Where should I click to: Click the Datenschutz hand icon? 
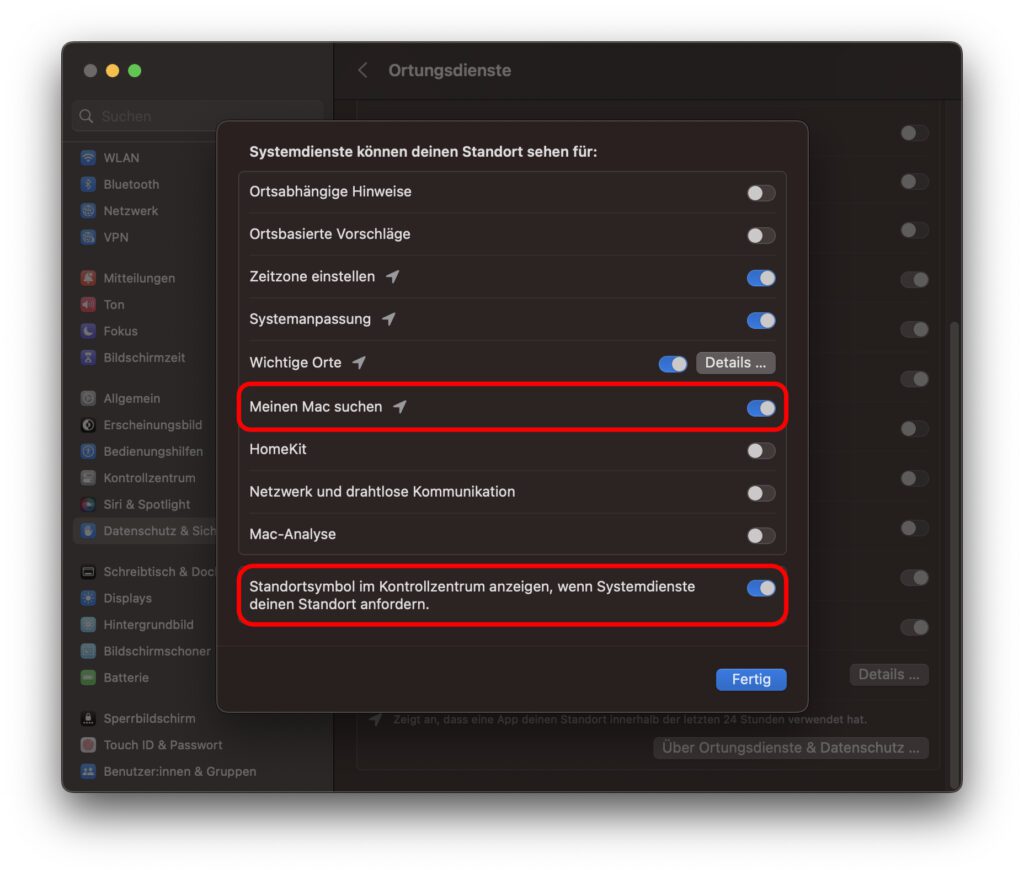coord(88,530)
